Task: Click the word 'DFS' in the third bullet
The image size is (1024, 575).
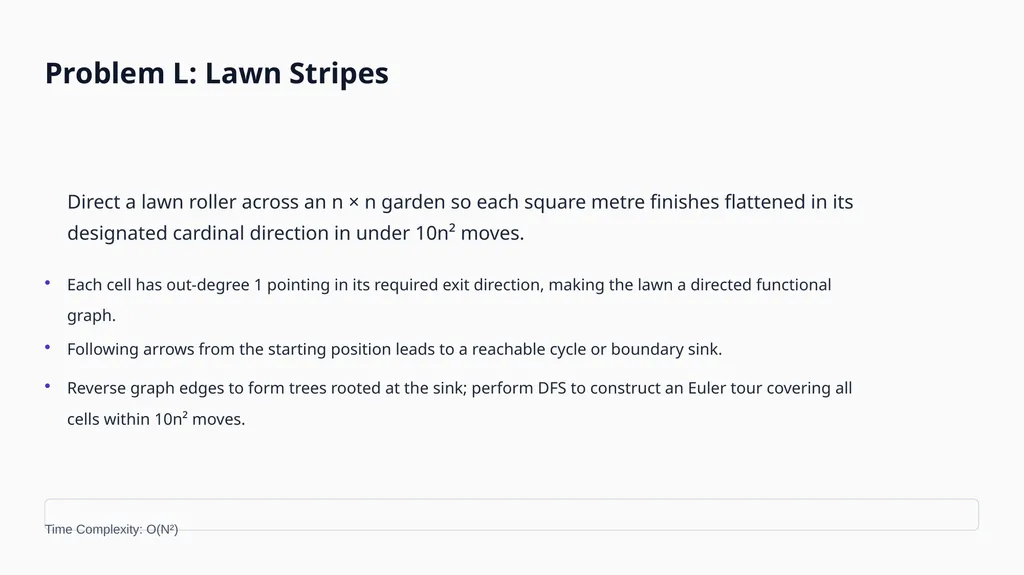Action: [x=552, y=388]
